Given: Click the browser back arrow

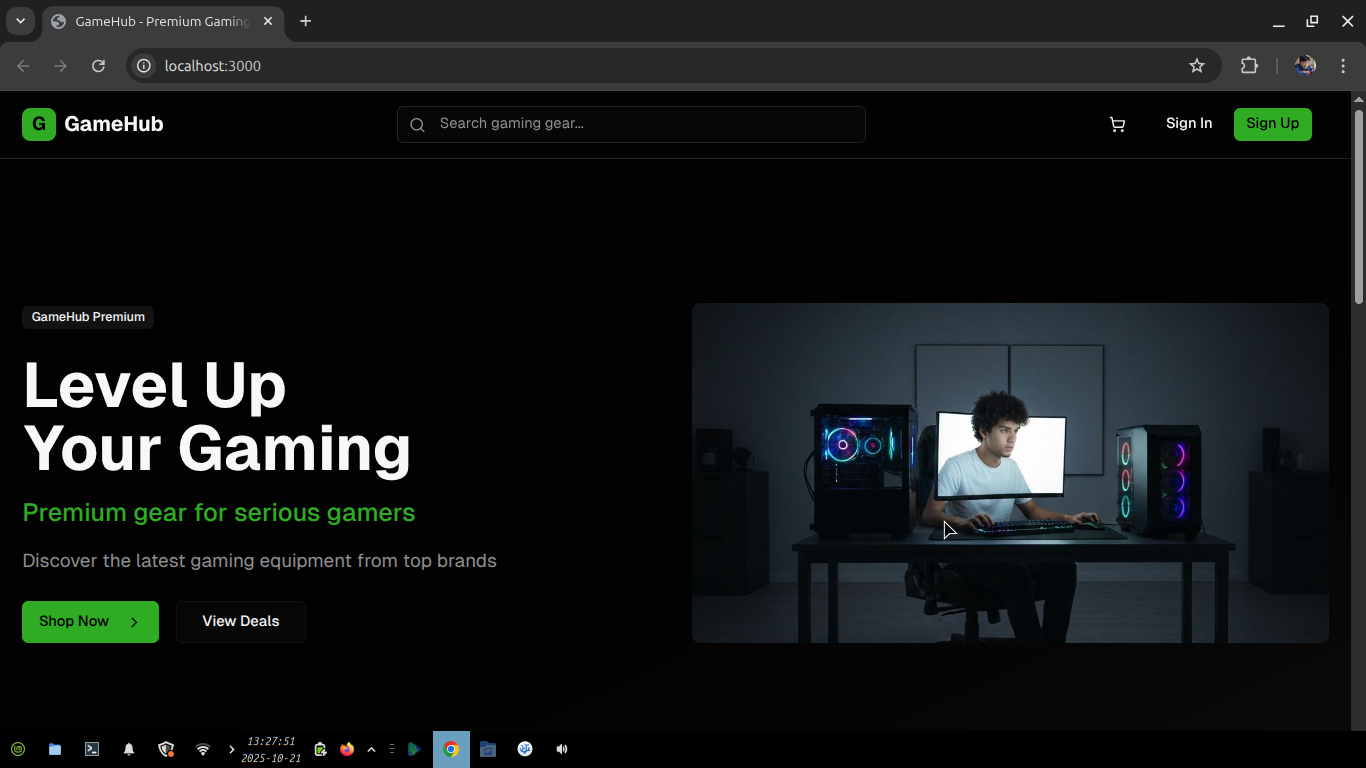Looking at the screenshot, I should point(22,65).
